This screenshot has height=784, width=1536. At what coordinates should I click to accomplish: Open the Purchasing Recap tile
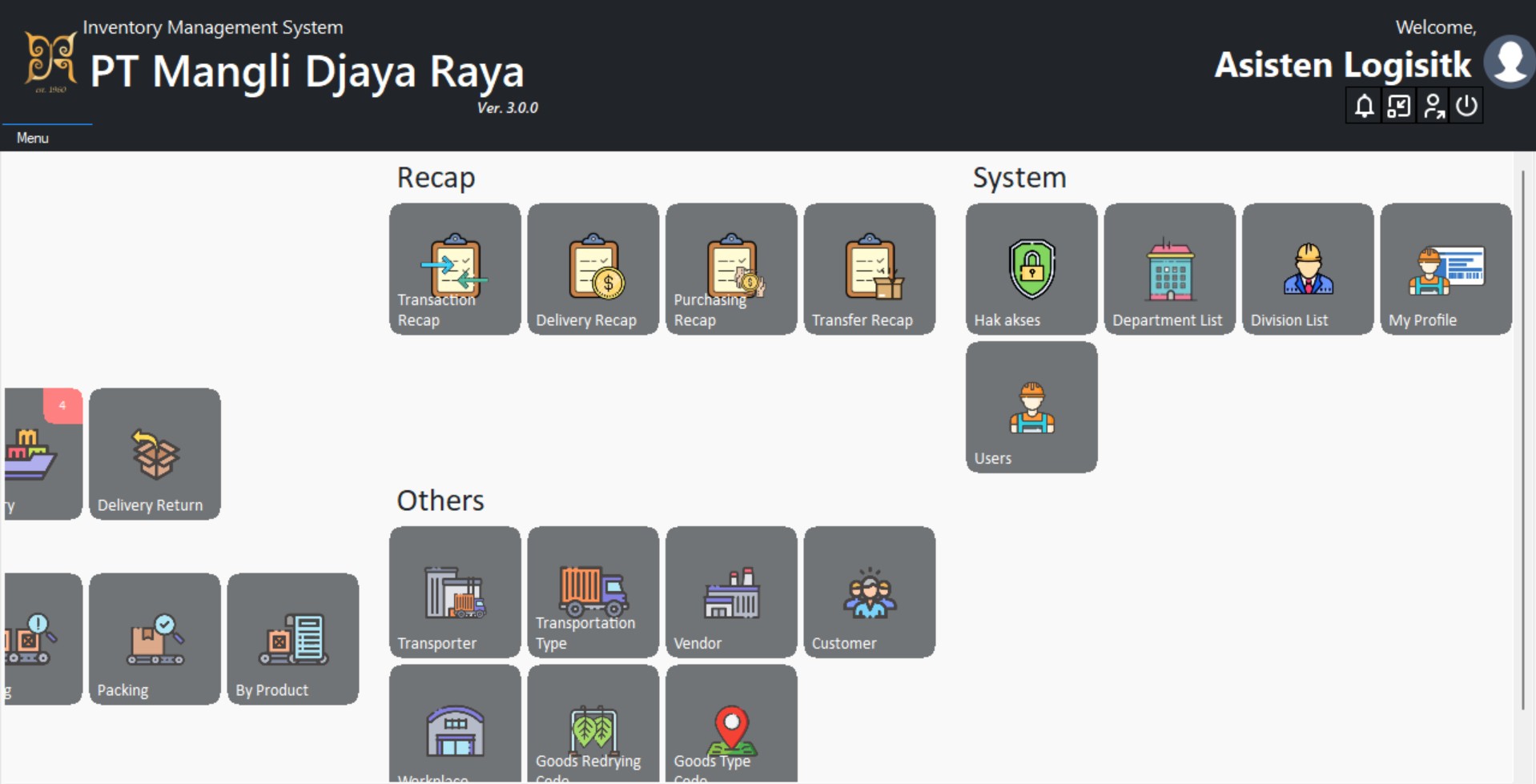tap(731, 268)
